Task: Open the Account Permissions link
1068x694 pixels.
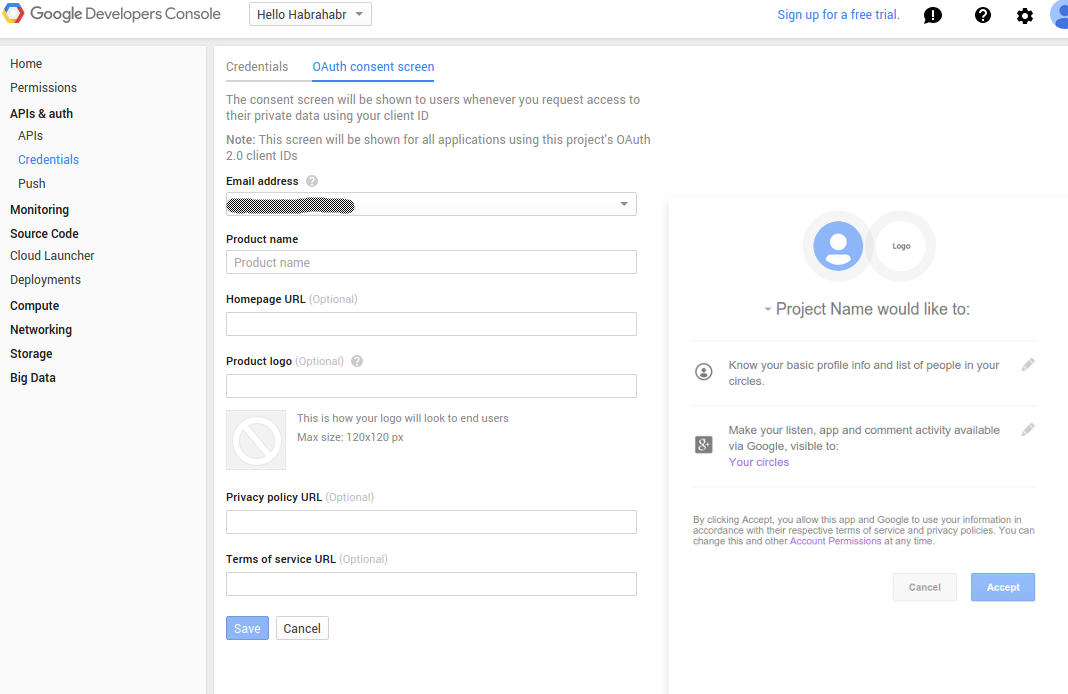Action: coord(836,541)
